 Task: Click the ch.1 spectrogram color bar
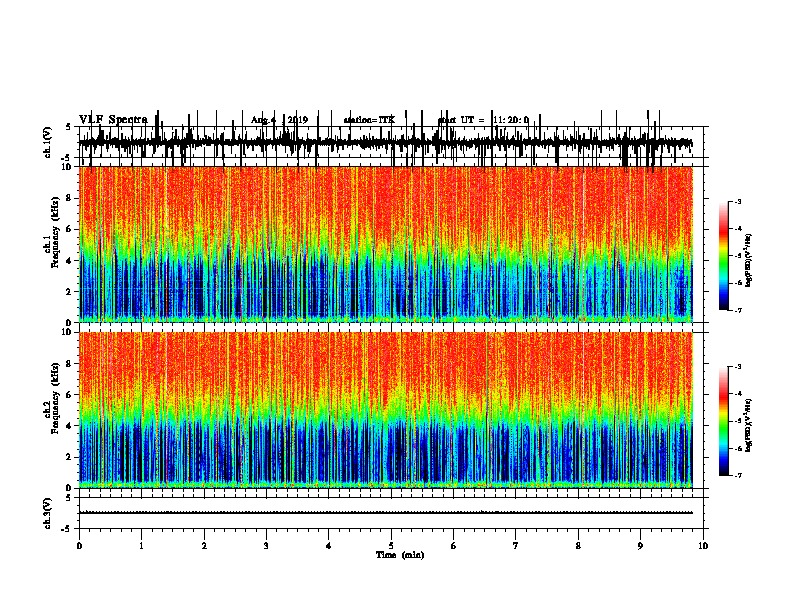pos(723,256)
